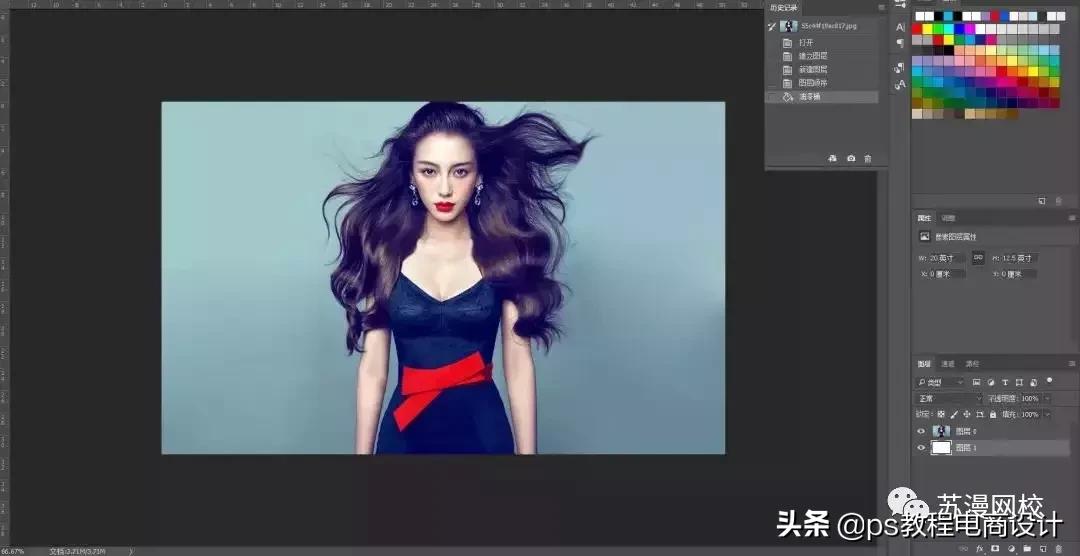Click the fill 100% field
This screenshot has width=1080, height=556.
[x=1030, y=415]
